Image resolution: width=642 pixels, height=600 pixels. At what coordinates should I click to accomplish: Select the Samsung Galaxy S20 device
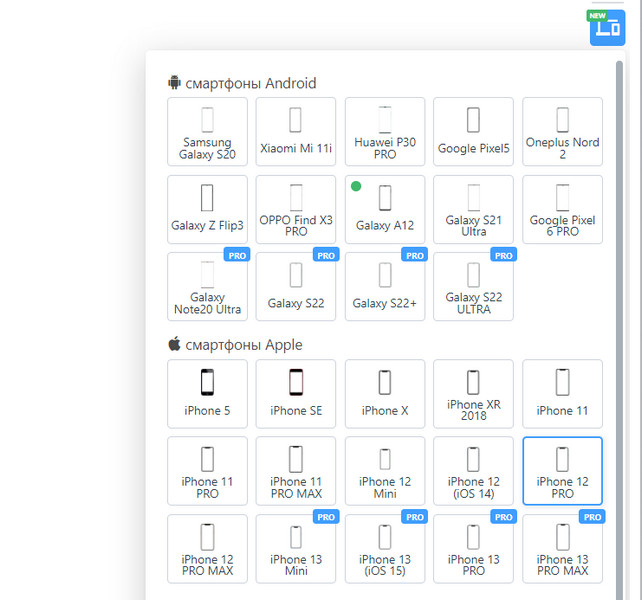pos(207,131)
